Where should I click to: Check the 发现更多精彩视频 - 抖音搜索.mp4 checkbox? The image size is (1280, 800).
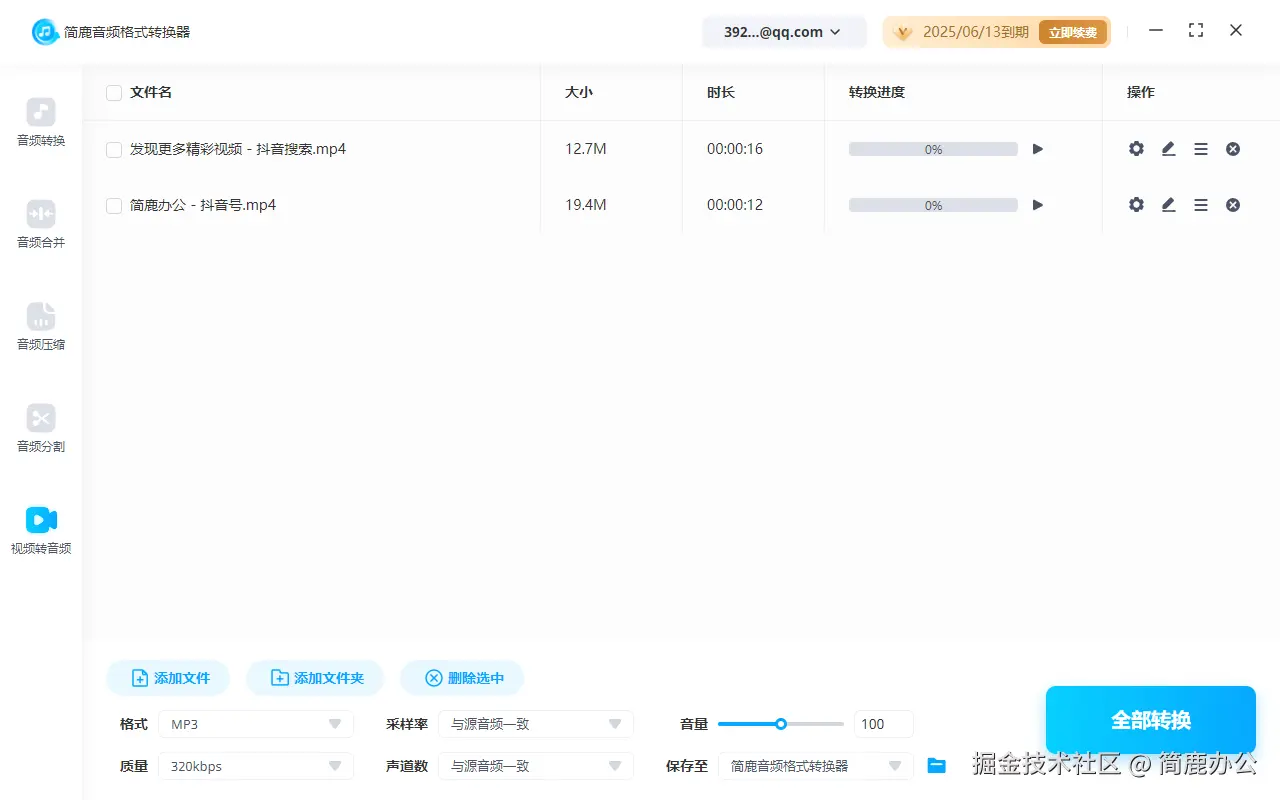tap(114, 150)
